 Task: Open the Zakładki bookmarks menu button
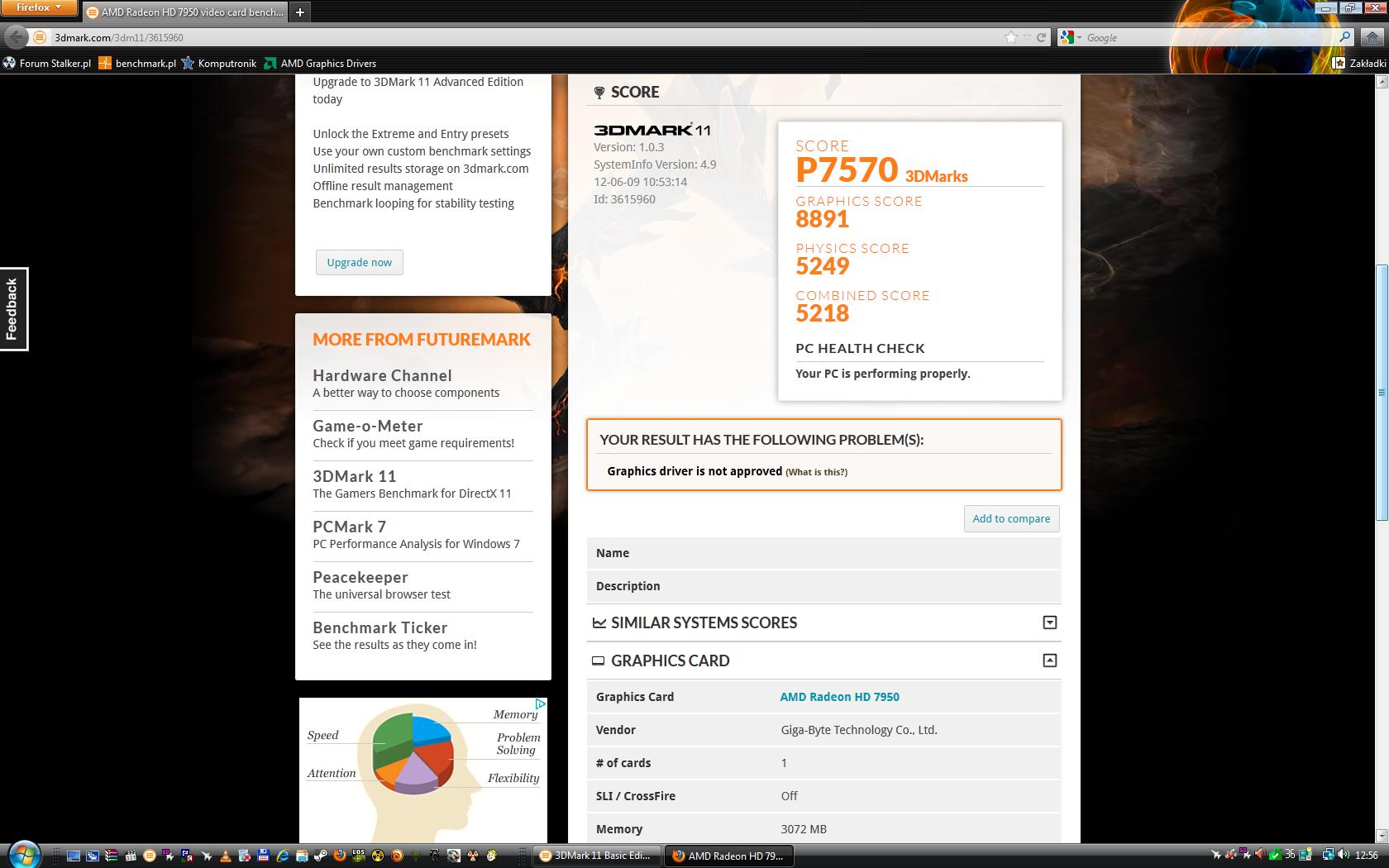[1359, 63]
